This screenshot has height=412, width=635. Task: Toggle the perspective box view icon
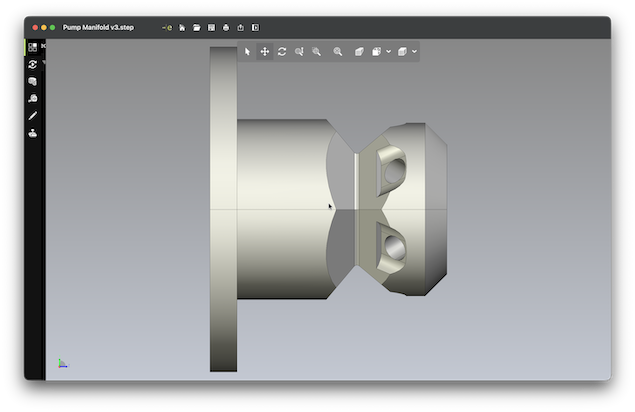pos(359,51)
